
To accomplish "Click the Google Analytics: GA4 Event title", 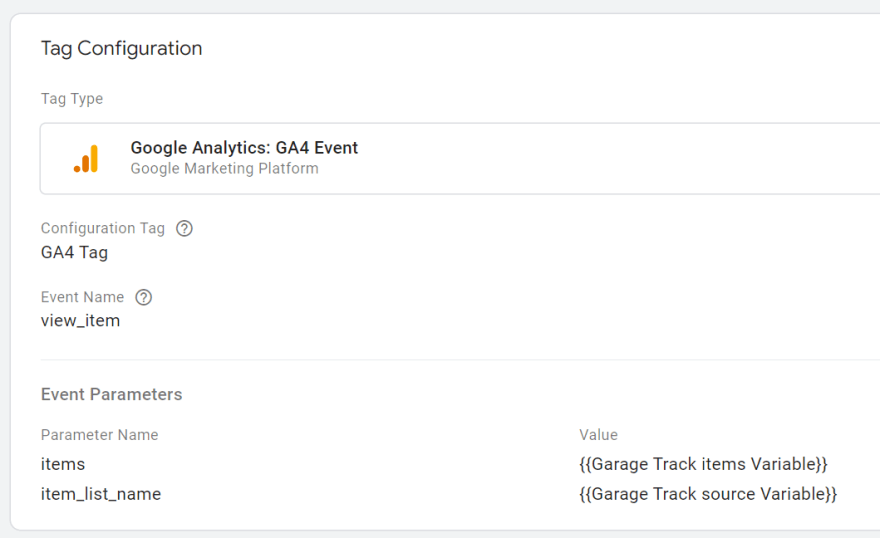I will [x=244, y=148].
